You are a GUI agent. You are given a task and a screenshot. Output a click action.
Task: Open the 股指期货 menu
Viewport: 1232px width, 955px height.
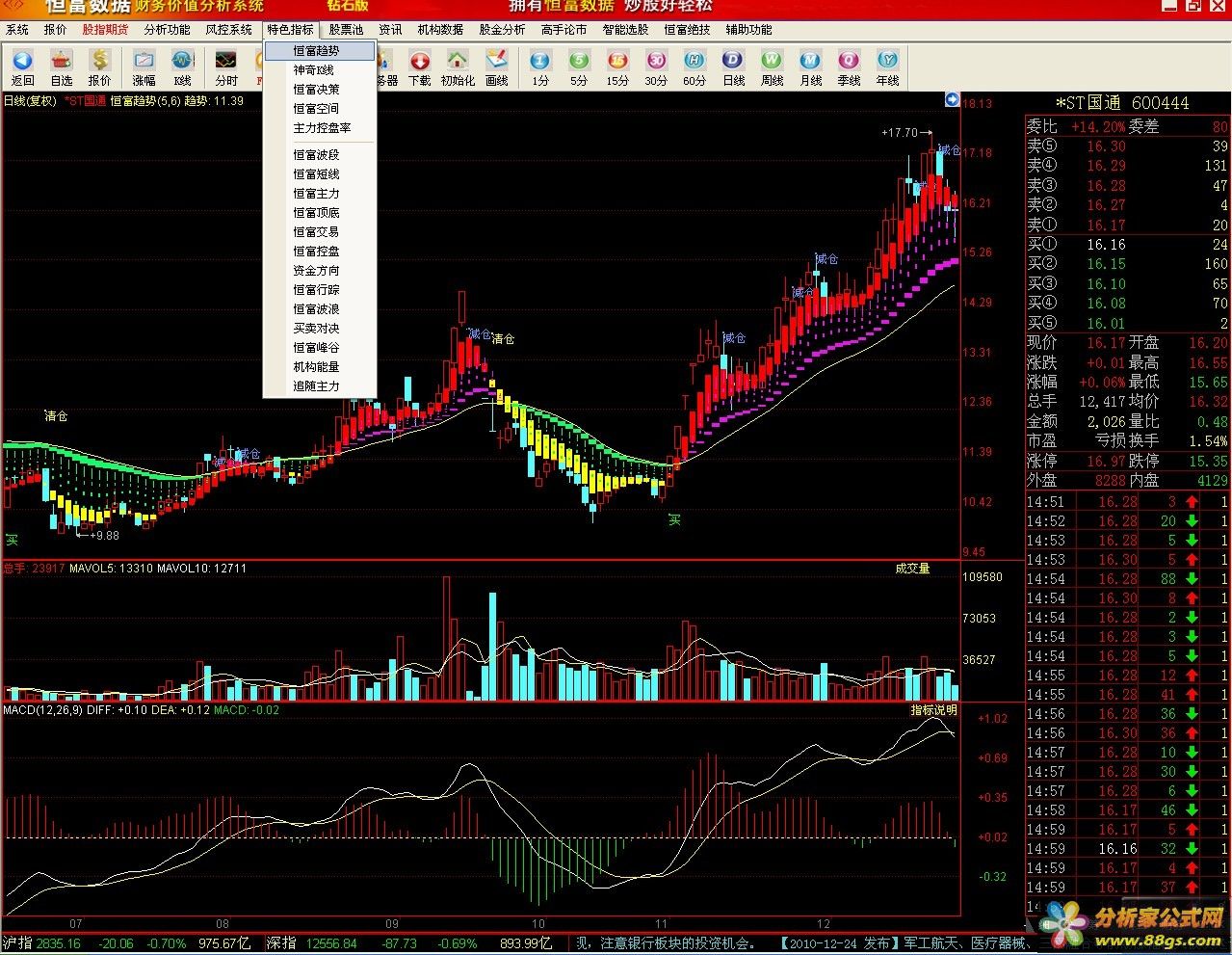click(x=105, y=30)
